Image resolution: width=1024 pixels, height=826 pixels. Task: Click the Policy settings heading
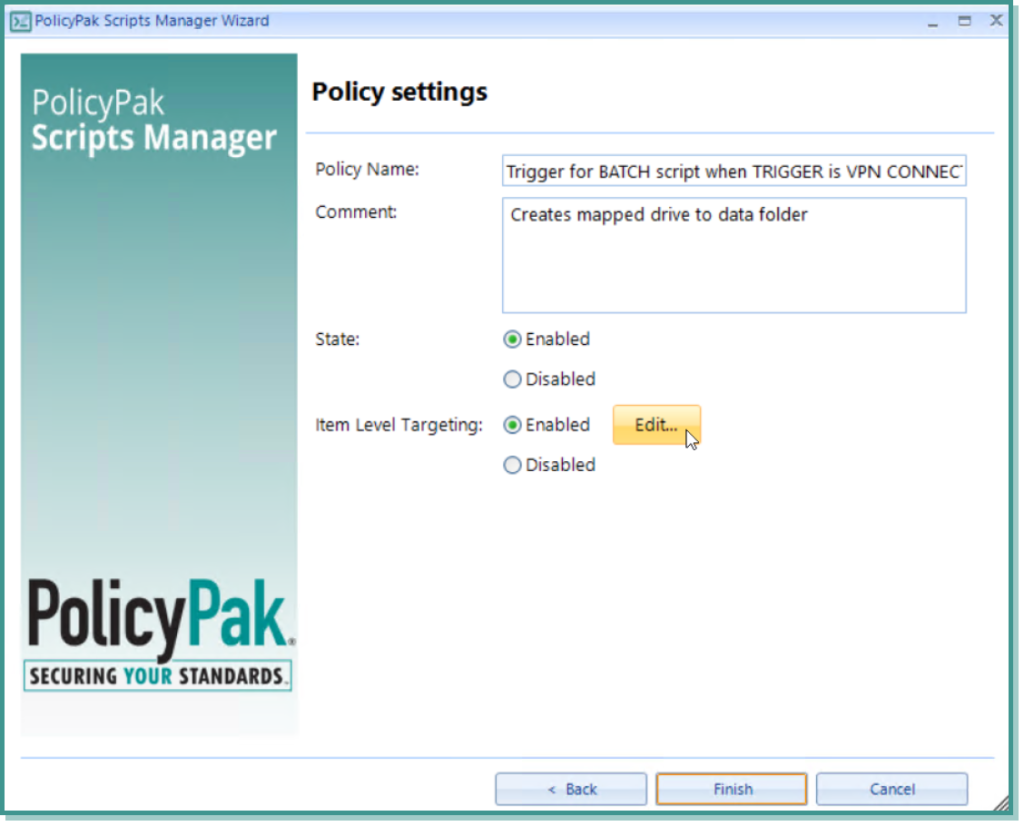click(399, 91)
